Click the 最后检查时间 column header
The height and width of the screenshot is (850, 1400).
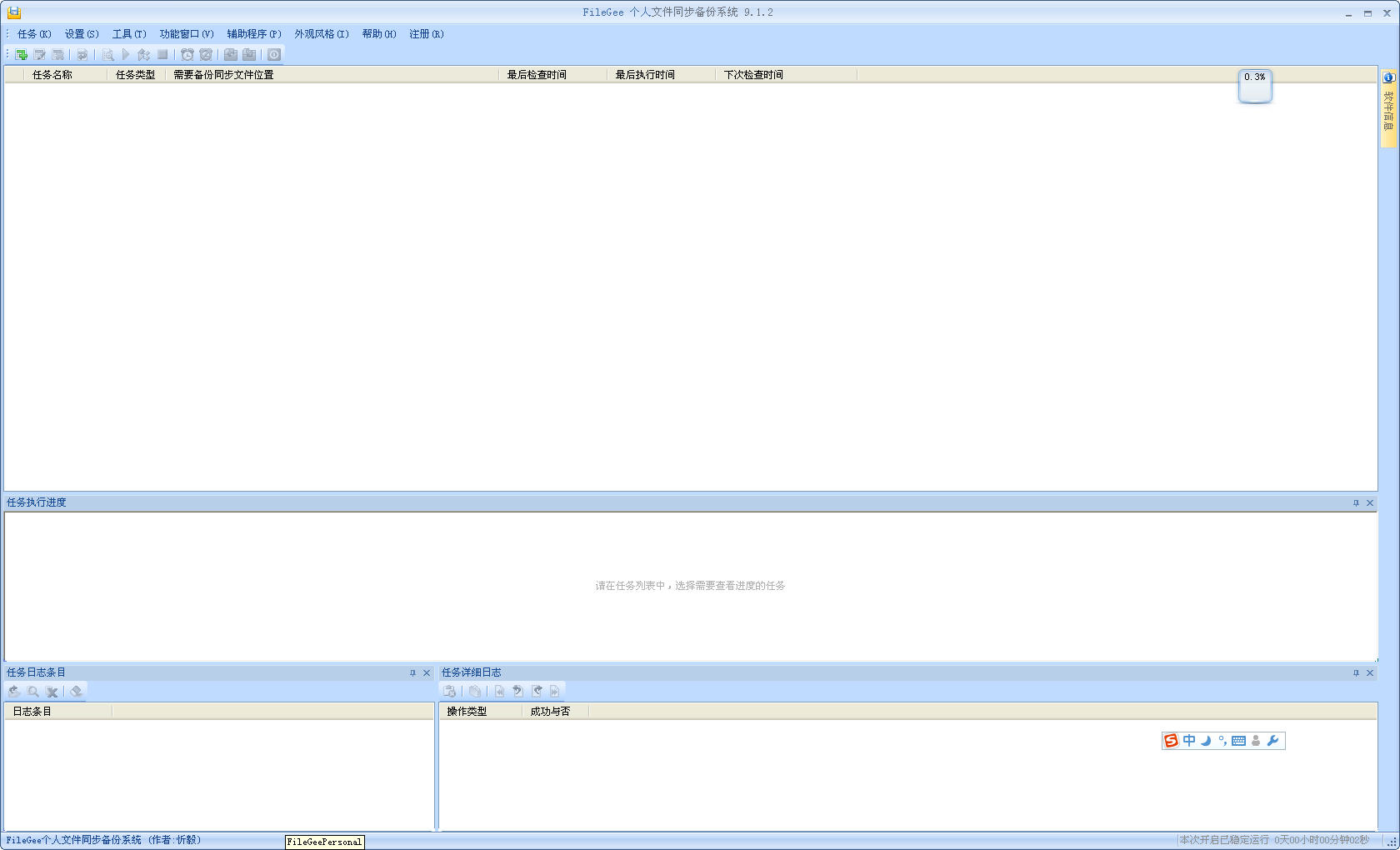tap(553, 75)
